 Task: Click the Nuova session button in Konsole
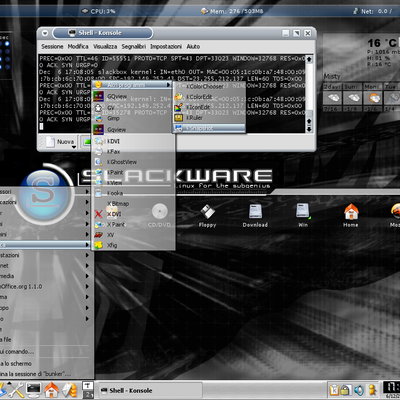[61, 142]
